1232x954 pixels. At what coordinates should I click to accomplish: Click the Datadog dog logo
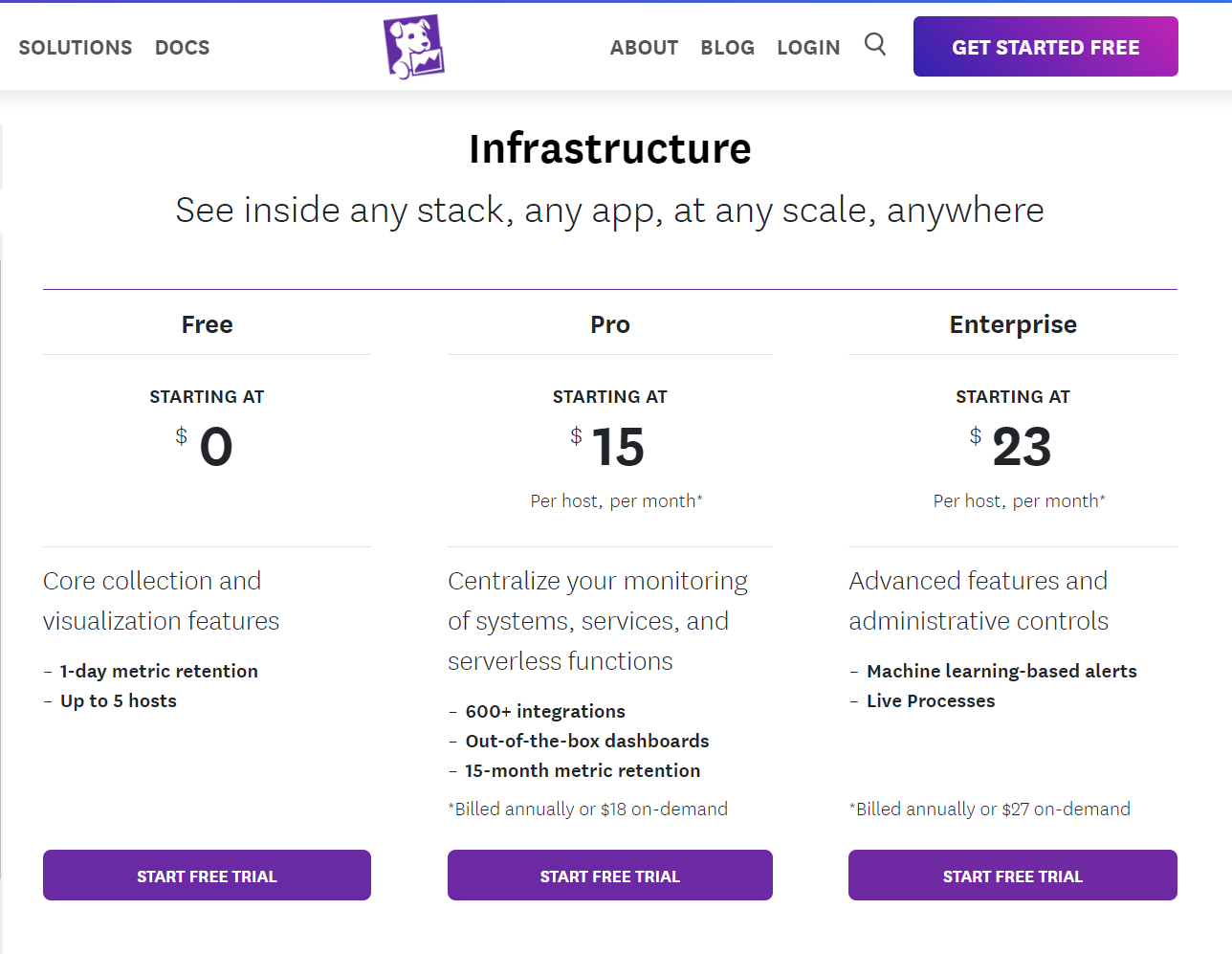point(414,47)
